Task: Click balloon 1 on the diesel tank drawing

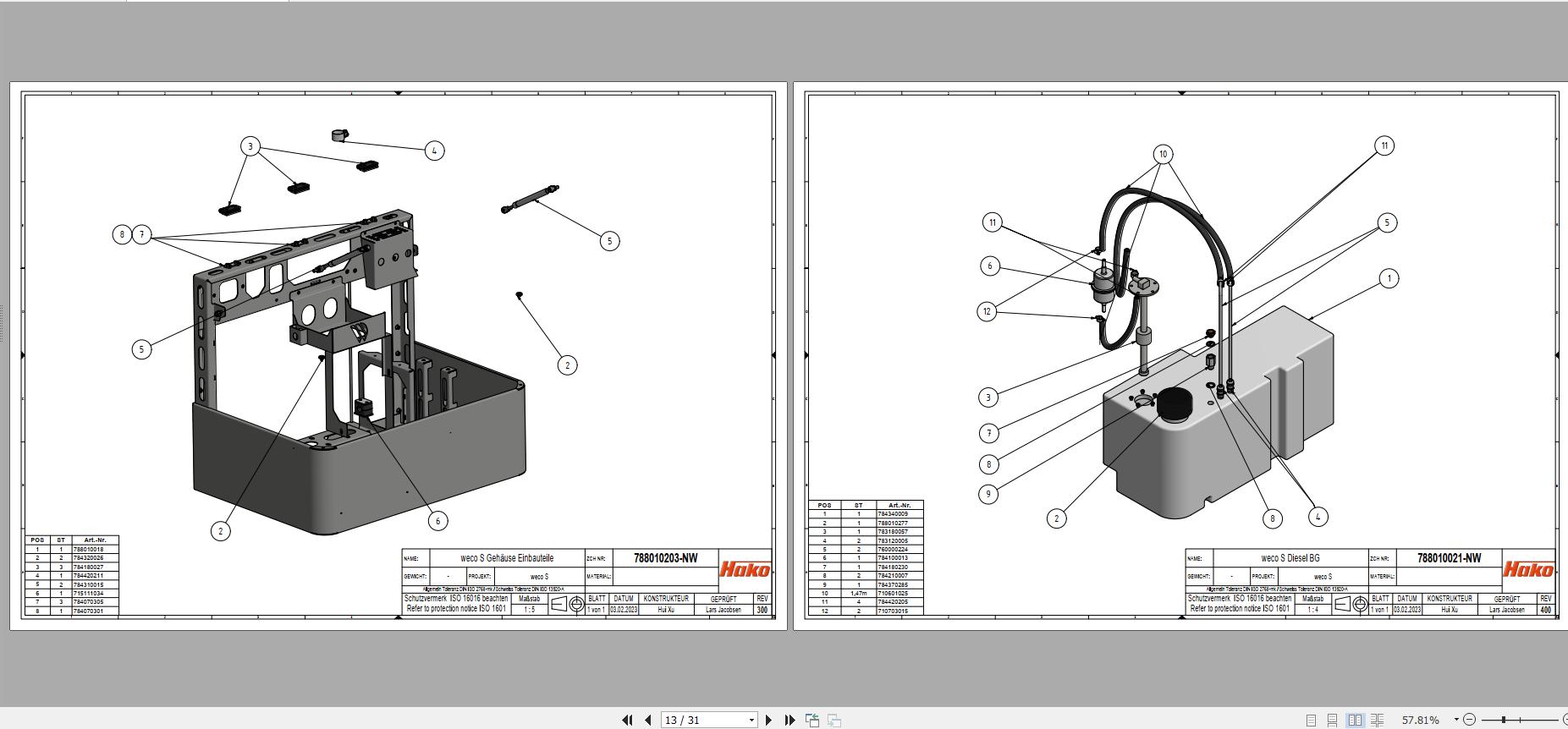Action: (1389, 278)
